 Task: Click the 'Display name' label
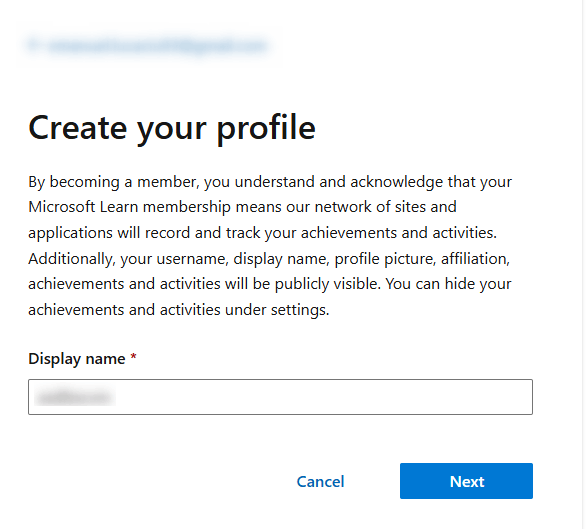coord(77,359)
